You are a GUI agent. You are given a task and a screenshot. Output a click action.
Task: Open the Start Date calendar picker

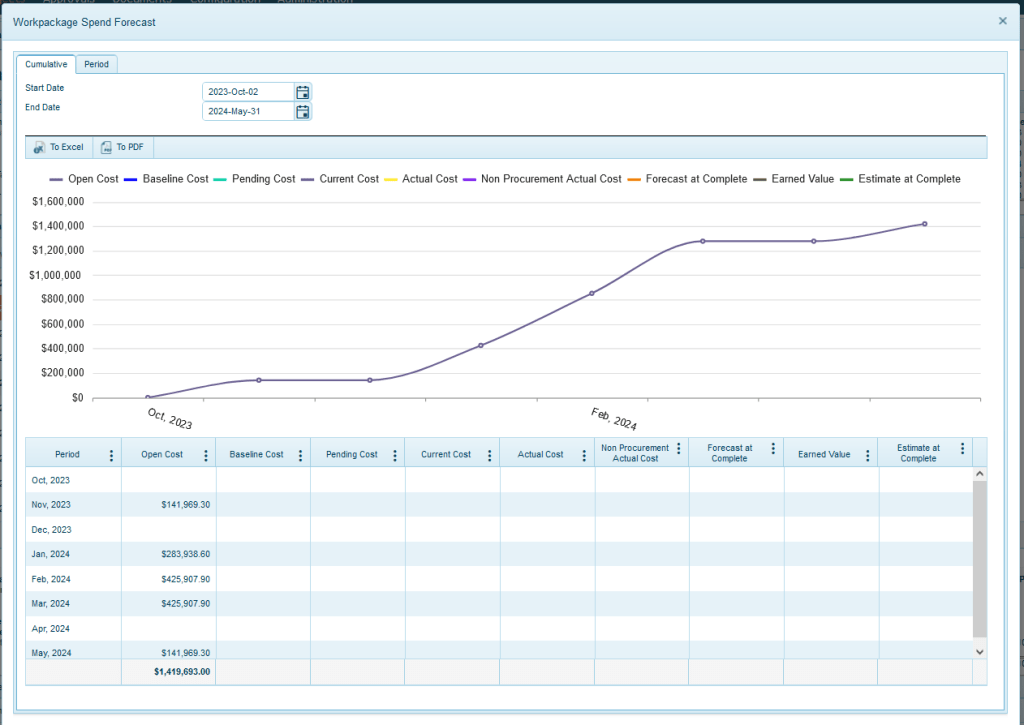(303, 91)
